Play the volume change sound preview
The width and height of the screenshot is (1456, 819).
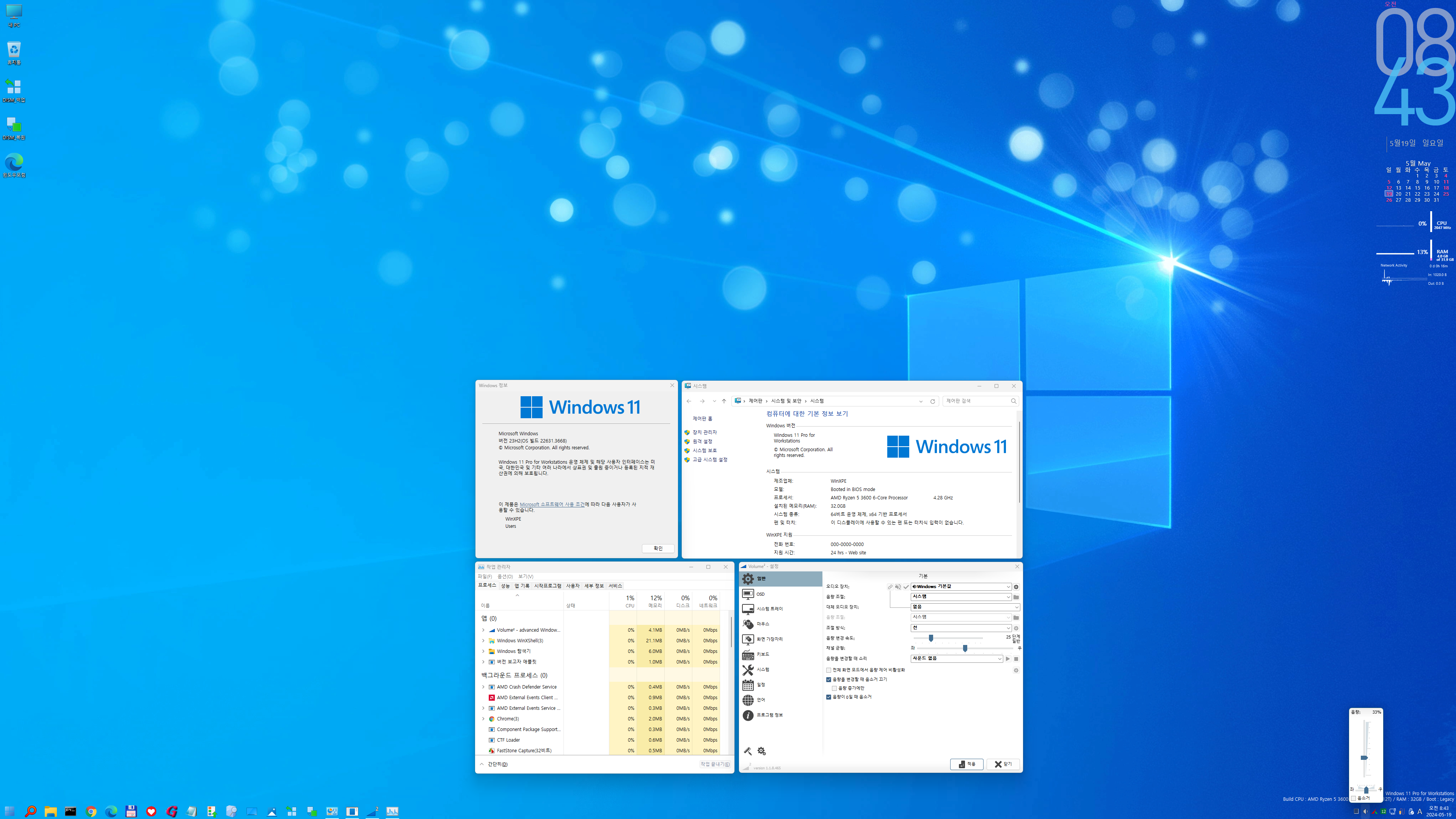[1008, 659]
